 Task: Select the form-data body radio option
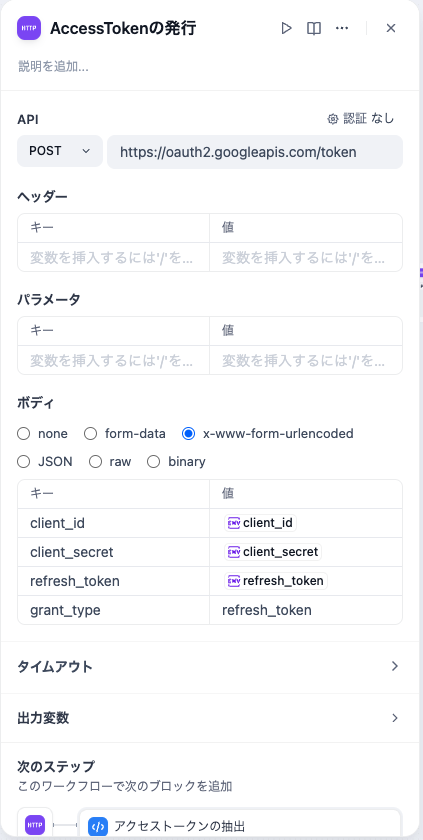pyautogui.click(x=90, y=433)
